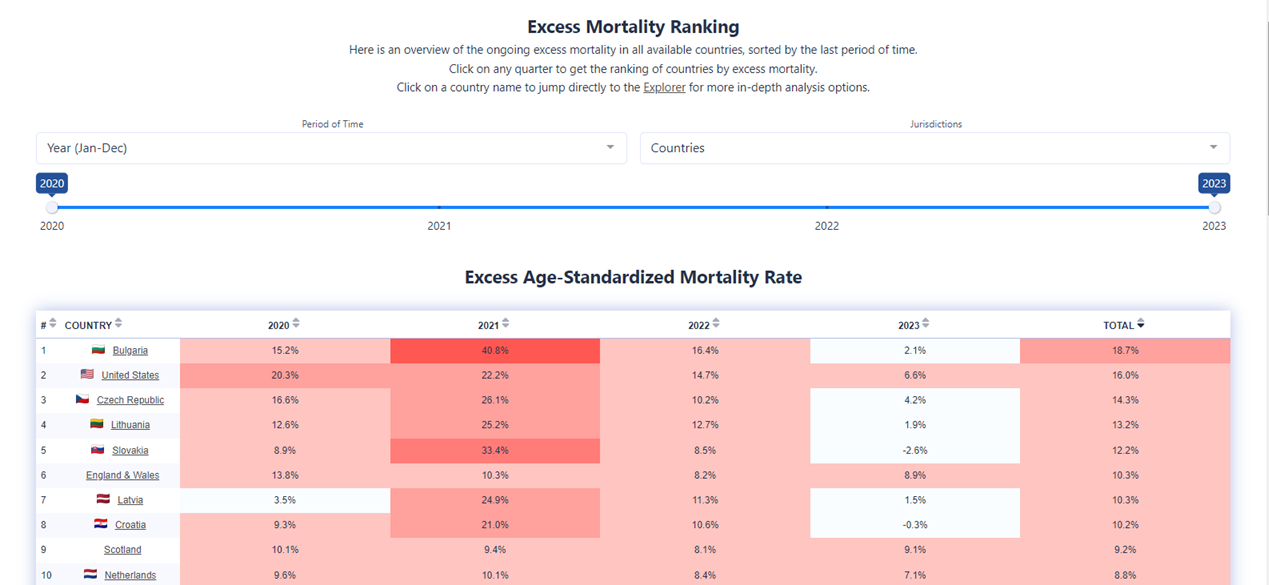The width and height of the screenshot is (1269, 585).
Task: Open the Explorer link
Action: click(664, 87)
